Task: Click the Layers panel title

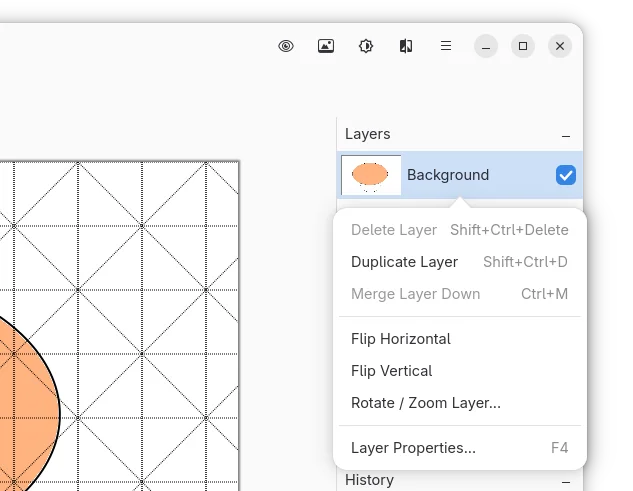Action: click(x=367, y=134)
